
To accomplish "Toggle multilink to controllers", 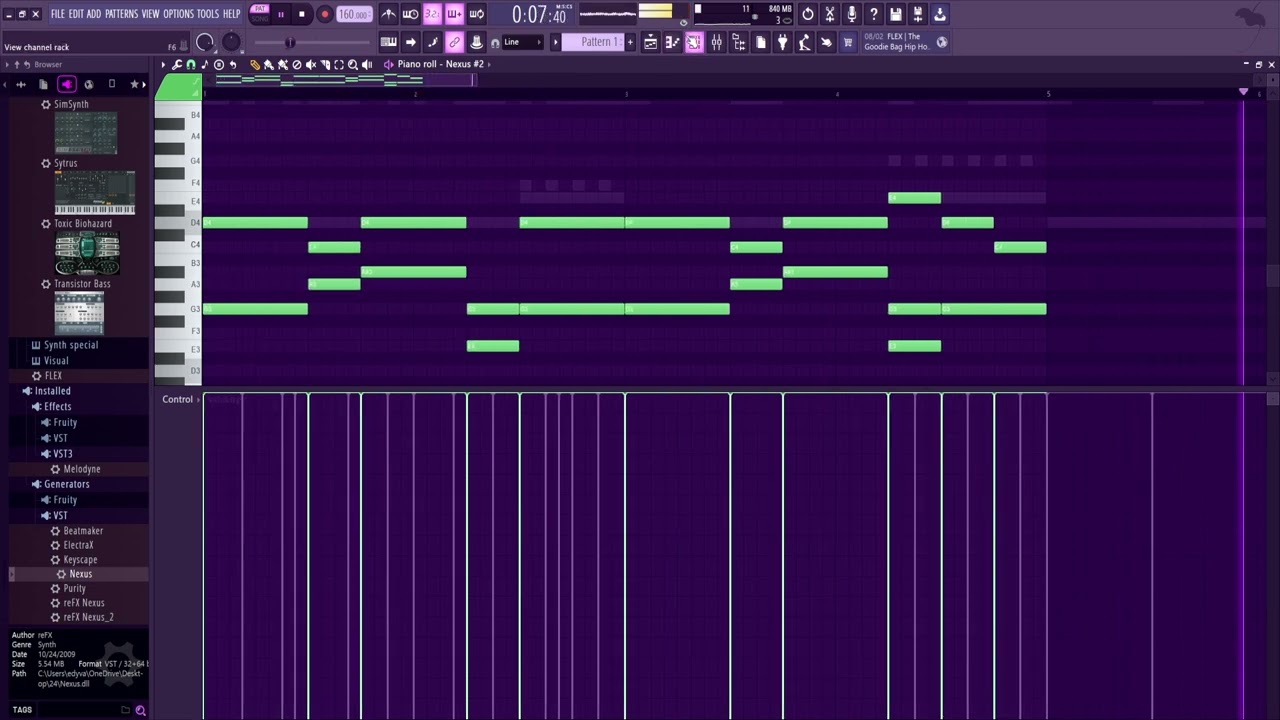I will pyautogui.click(x=477, y=42).
